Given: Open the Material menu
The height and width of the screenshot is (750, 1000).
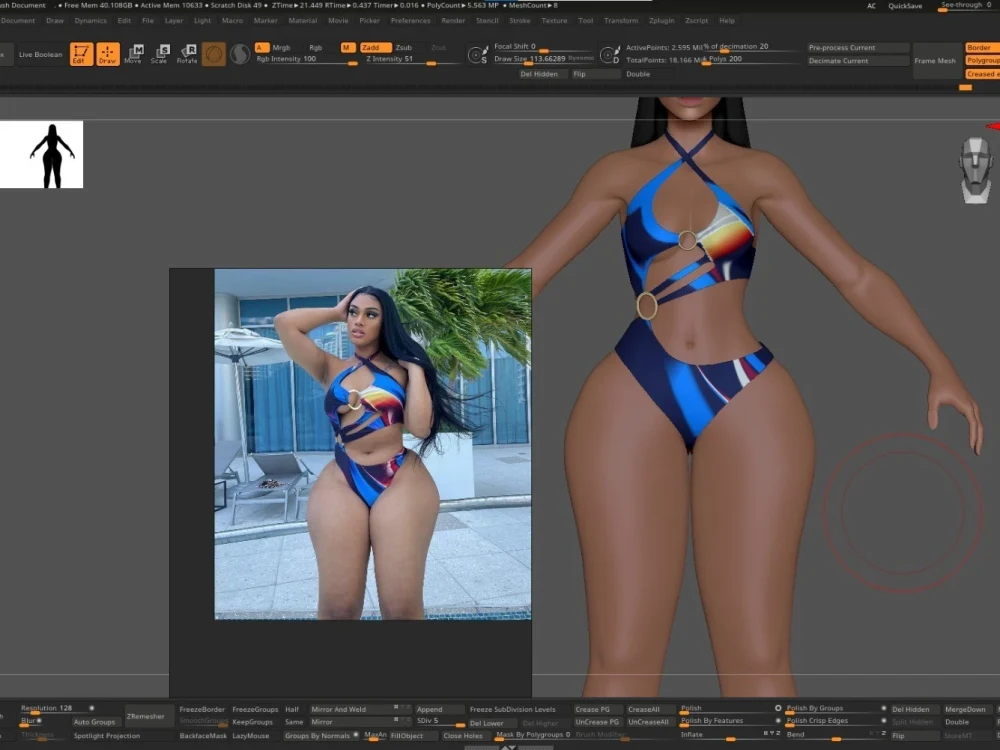Looking at the screenshot, I should pyautogui.click(x=303, y=20).
